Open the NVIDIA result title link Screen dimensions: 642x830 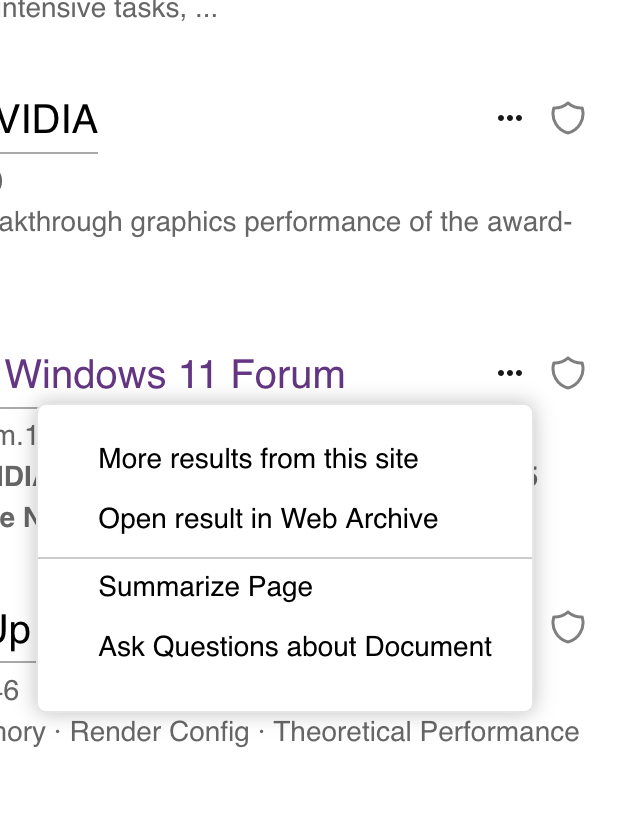tap(48, 120)
